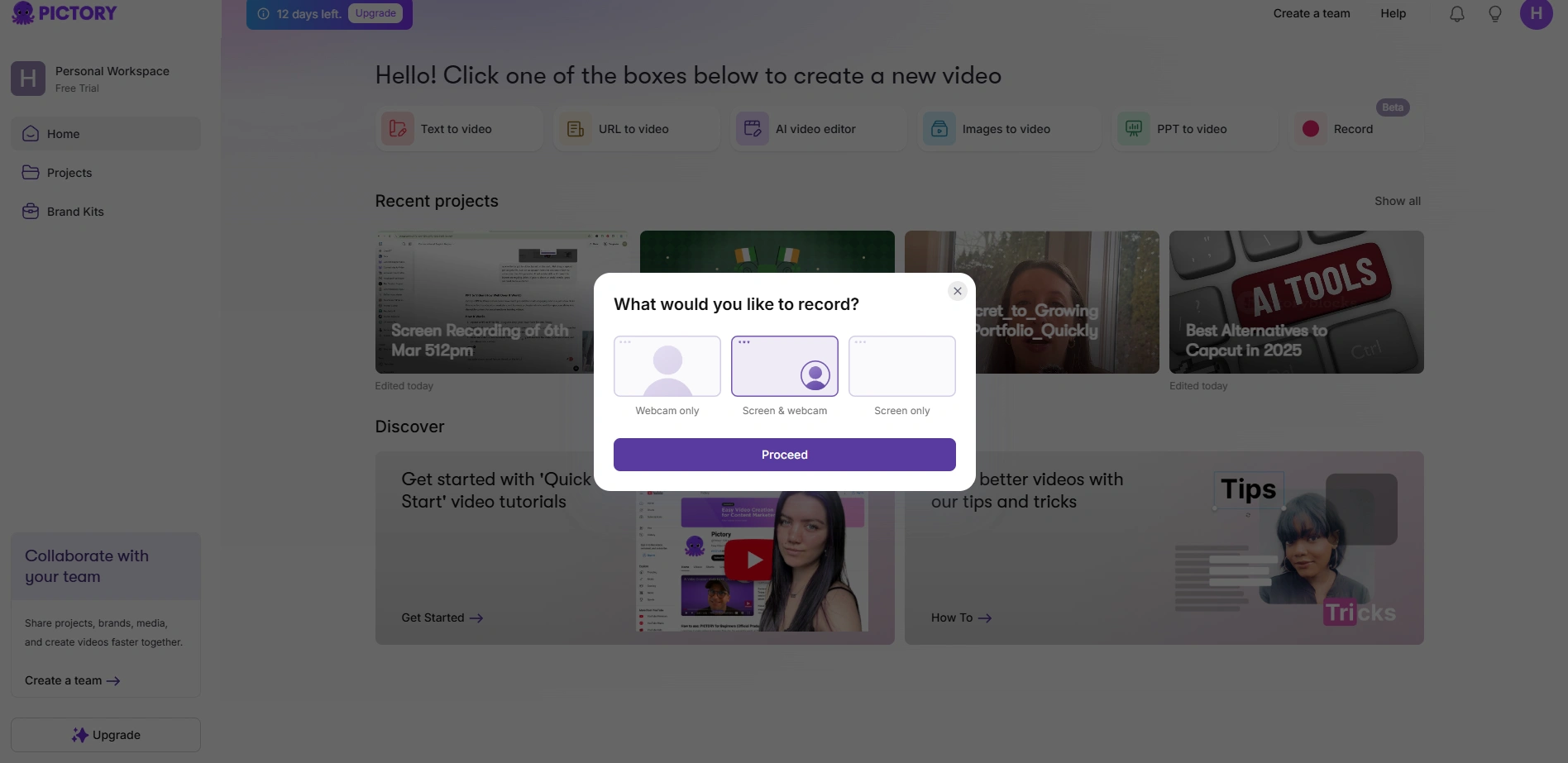Pick the Screen only recording option
This screenshot has width=1568, height=763.
point(901,366)
